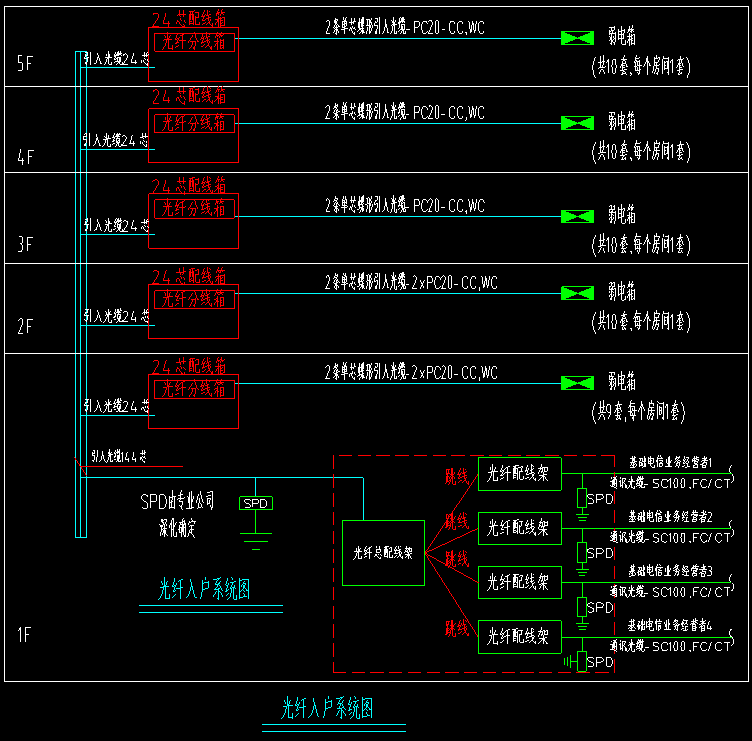Click the (共10套,每个房间1套) note on 2F
752x741 pixels.
pos(641,322)
